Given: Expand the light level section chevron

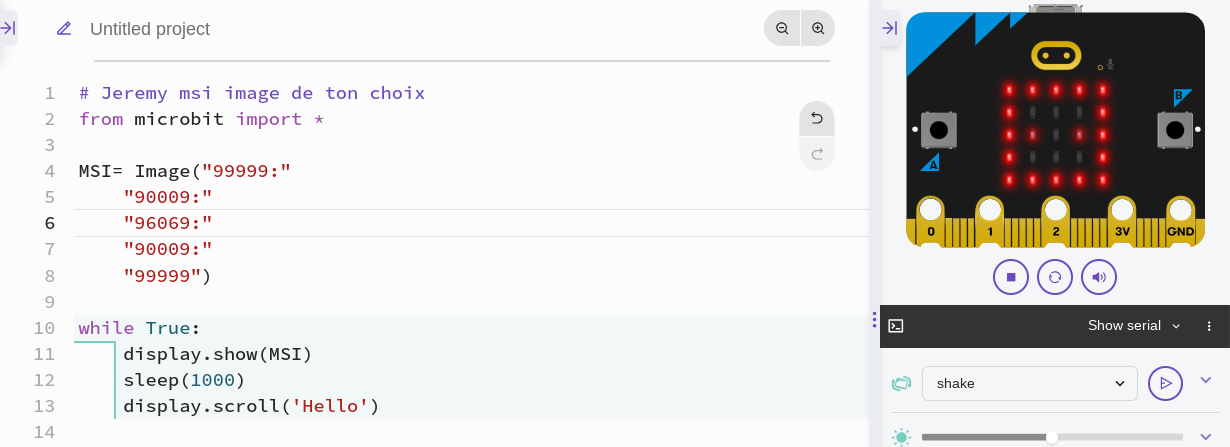Looking at the screenshot, I should pos(1205,437).
